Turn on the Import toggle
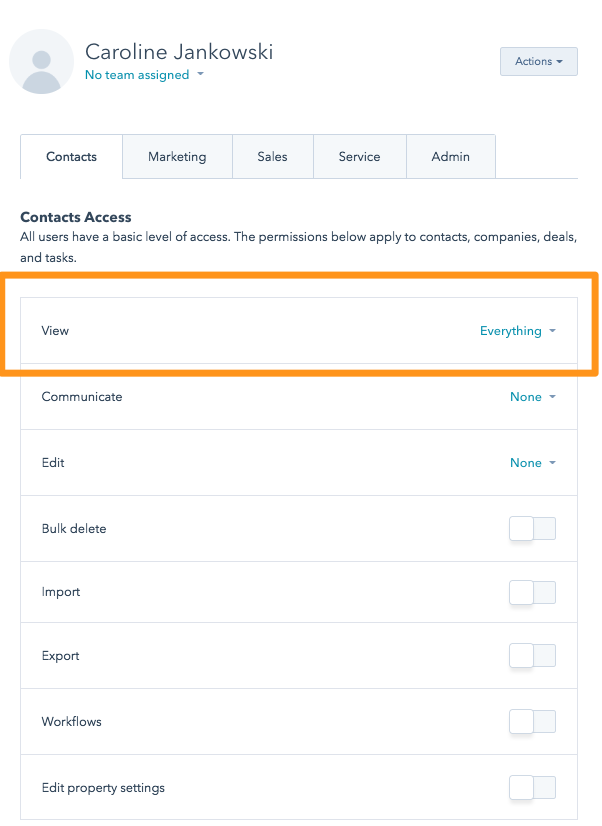 point(532,593)
